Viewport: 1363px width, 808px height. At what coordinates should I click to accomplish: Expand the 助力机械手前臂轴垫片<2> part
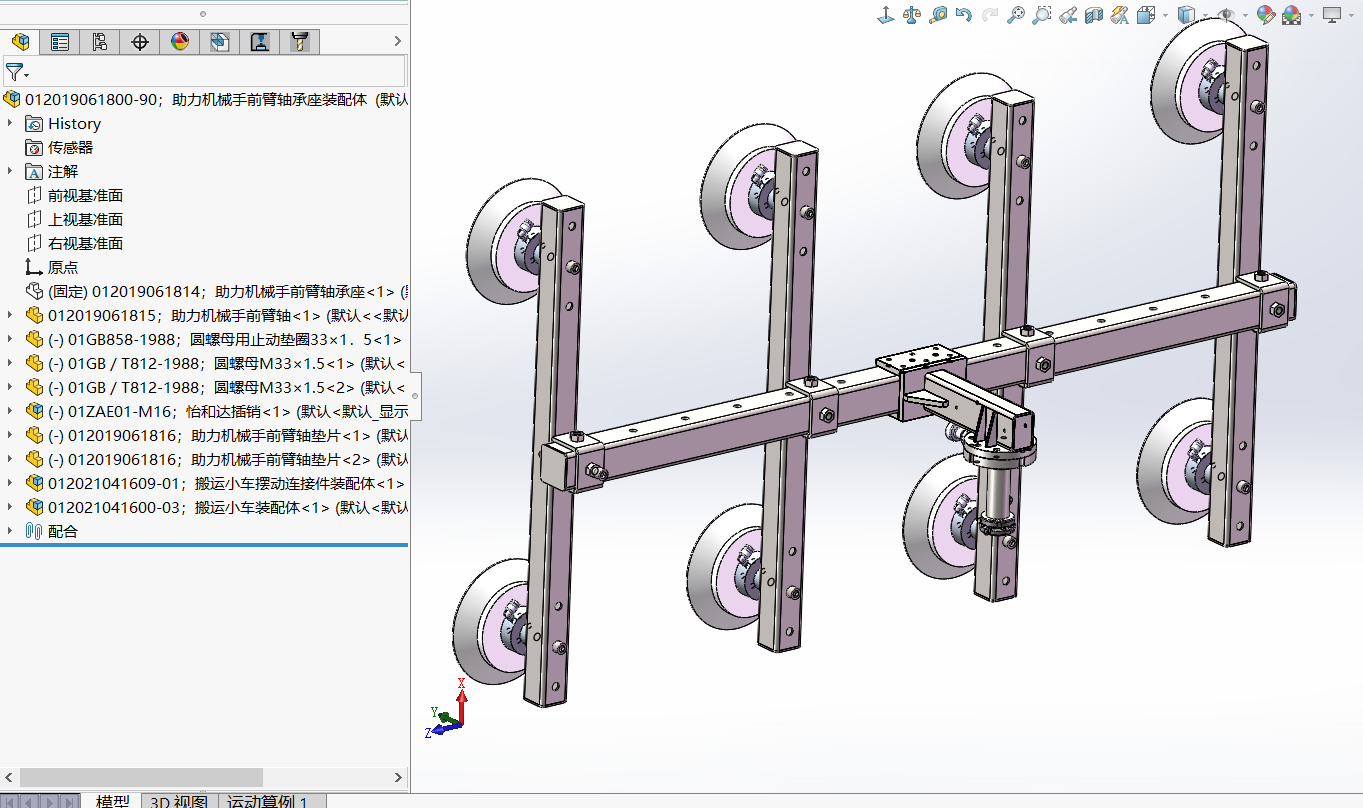pyautogui.click(x=10, y=459)
